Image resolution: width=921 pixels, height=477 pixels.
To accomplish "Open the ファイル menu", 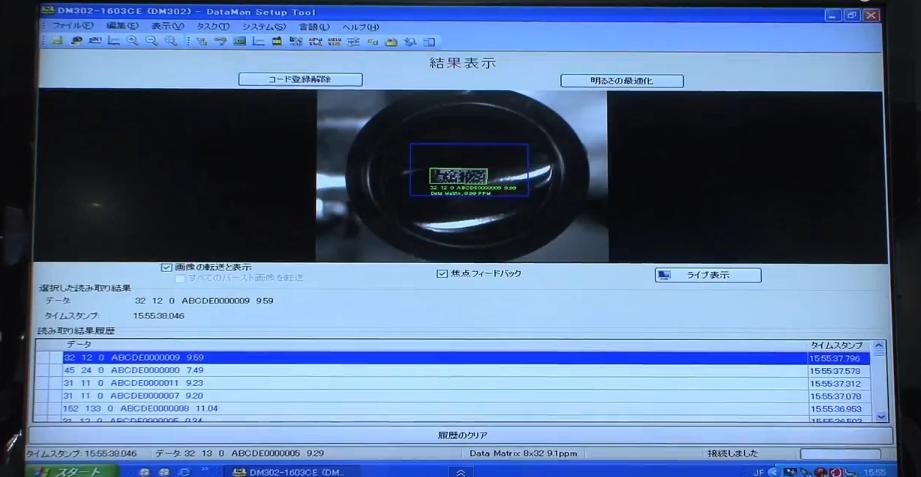I will point(72,27).
